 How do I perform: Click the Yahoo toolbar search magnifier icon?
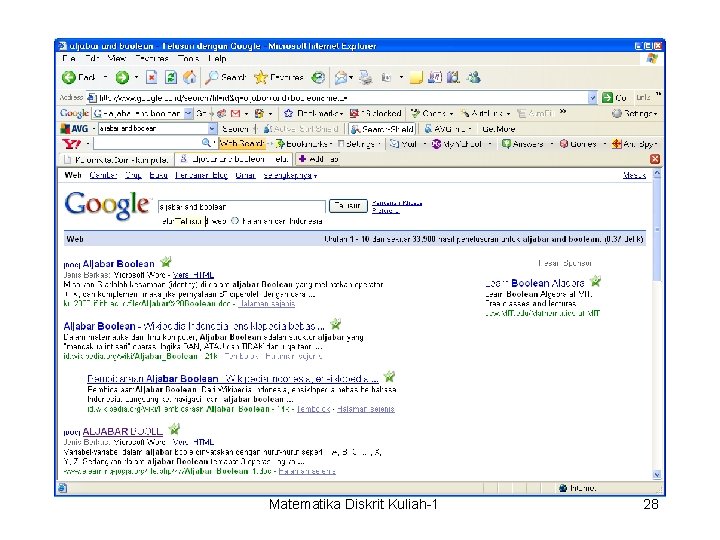click(207, 144)
